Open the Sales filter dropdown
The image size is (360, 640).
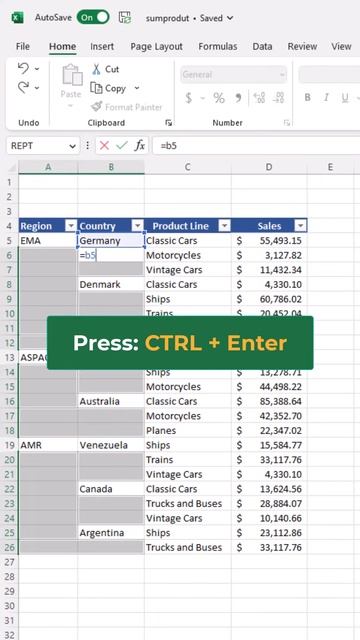[x=301, y=226]
